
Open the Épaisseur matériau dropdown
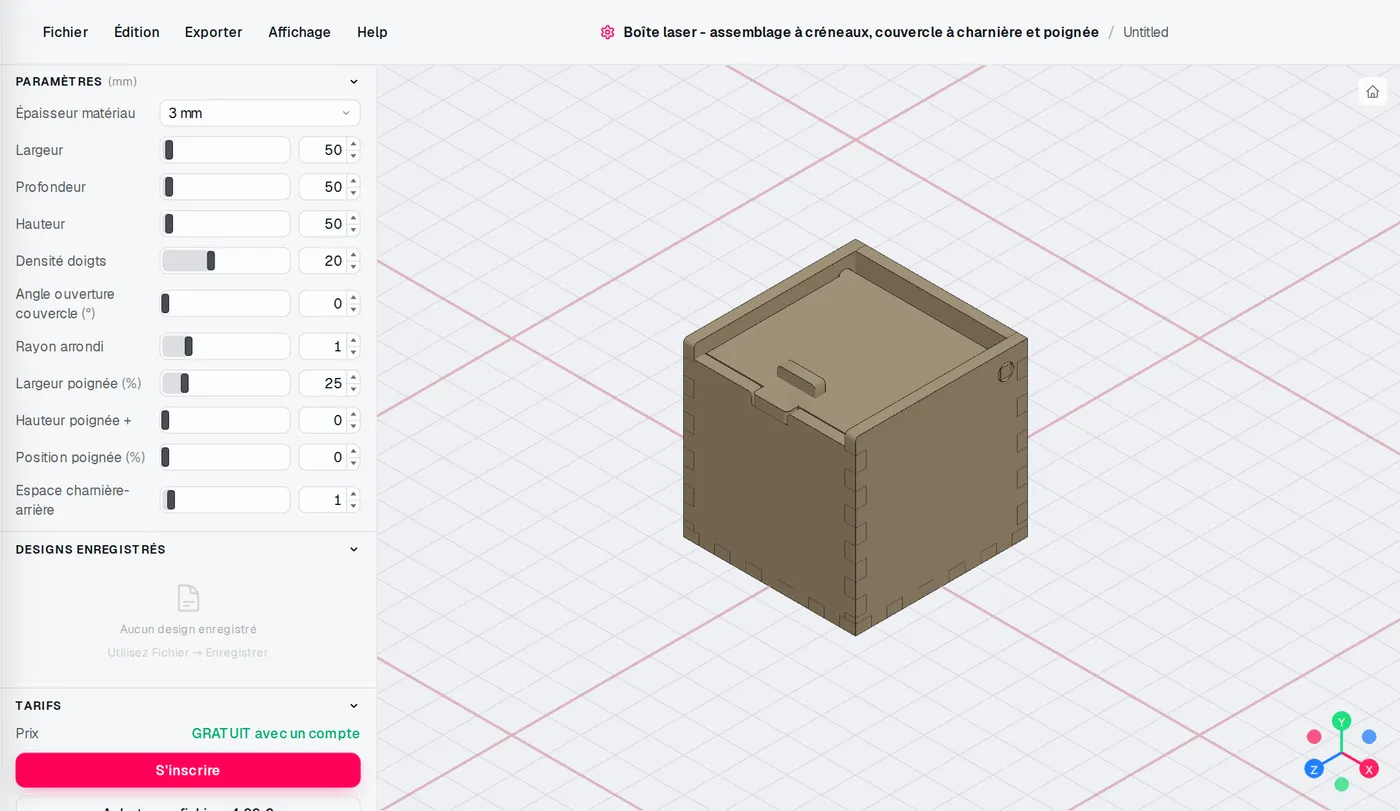(x=260, y=113)
